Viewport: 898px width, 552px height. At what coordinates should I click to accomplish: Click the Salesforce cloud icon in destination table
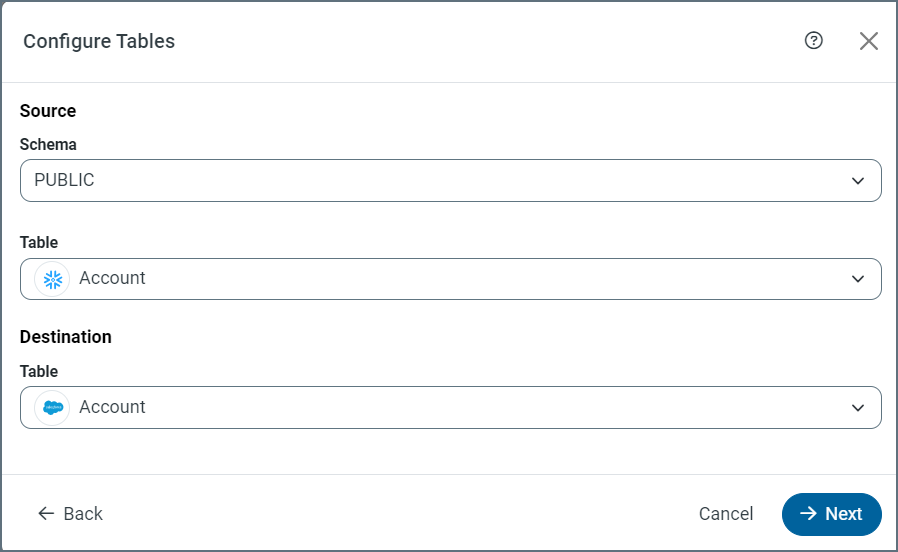point(52,408)
